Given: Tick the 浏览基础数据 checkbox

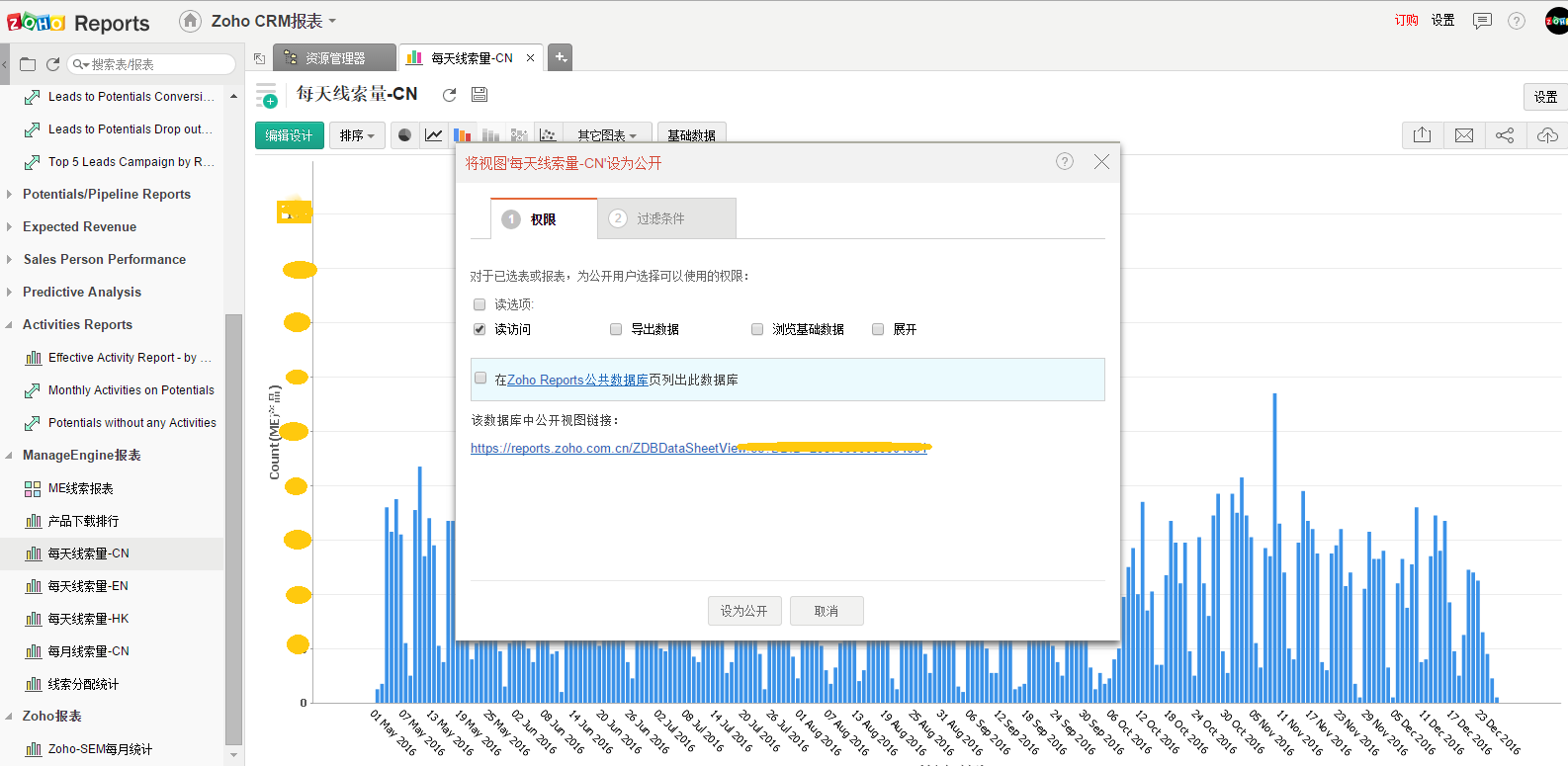Looking at the screenshot, I should point(757,329).
